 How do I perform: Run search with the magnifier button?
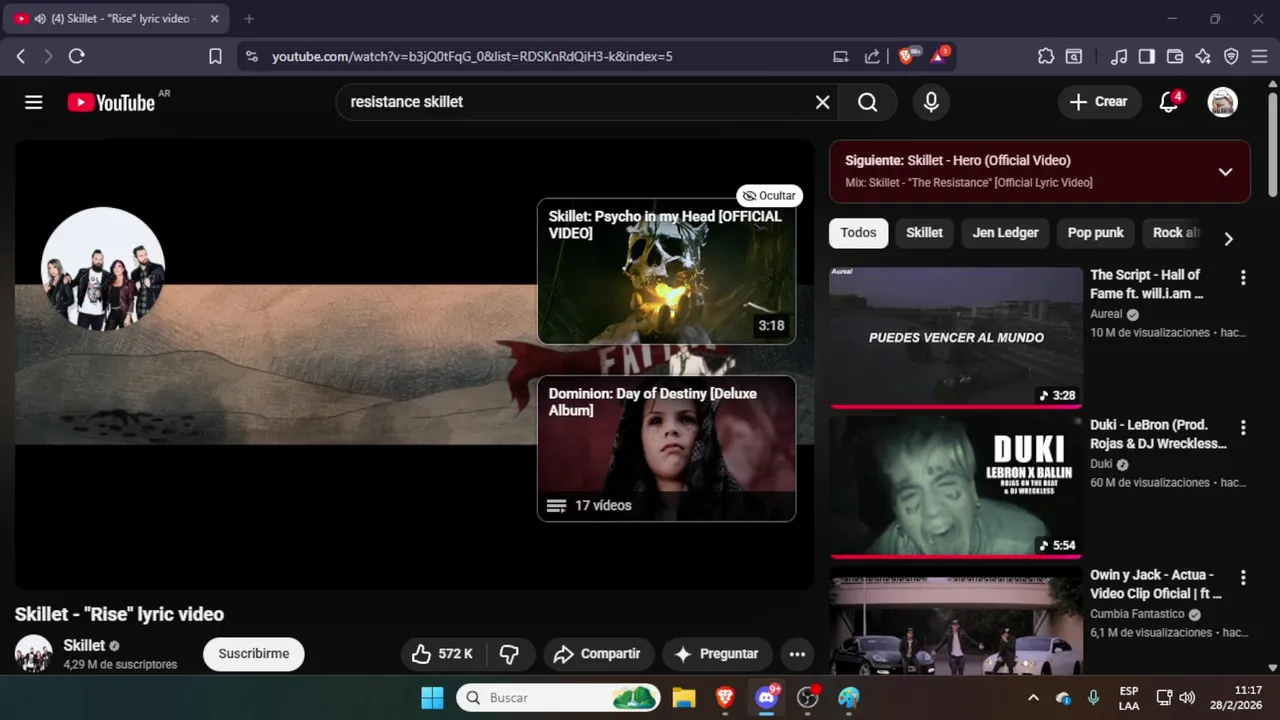tap(867, 102)
